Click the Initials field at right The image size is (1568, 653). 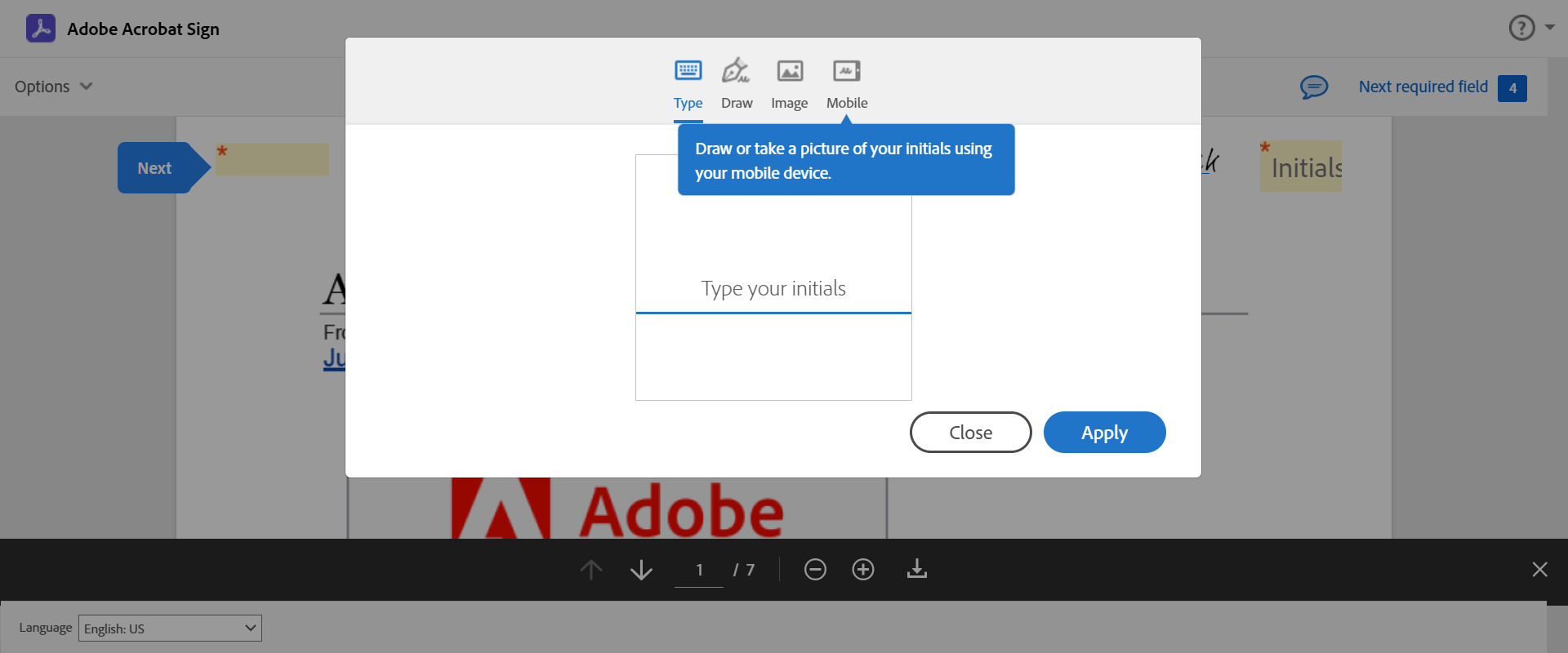coord(1301,167)
